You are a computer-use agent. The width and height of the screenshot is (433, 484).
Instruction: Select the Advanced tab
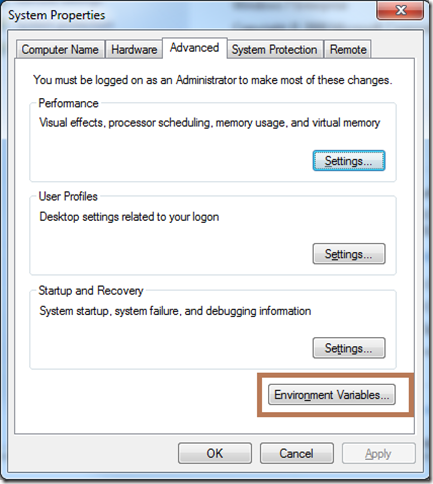point(195,48)
